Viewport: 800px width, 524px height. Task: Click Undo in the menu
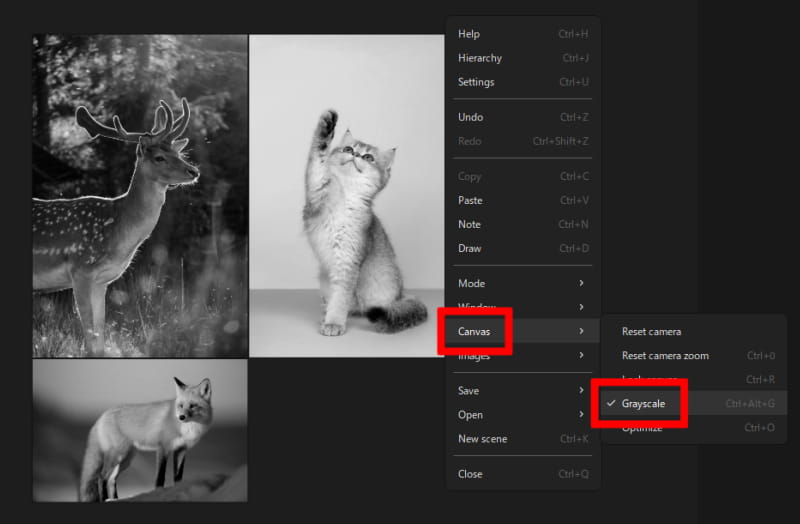(470, 117)
